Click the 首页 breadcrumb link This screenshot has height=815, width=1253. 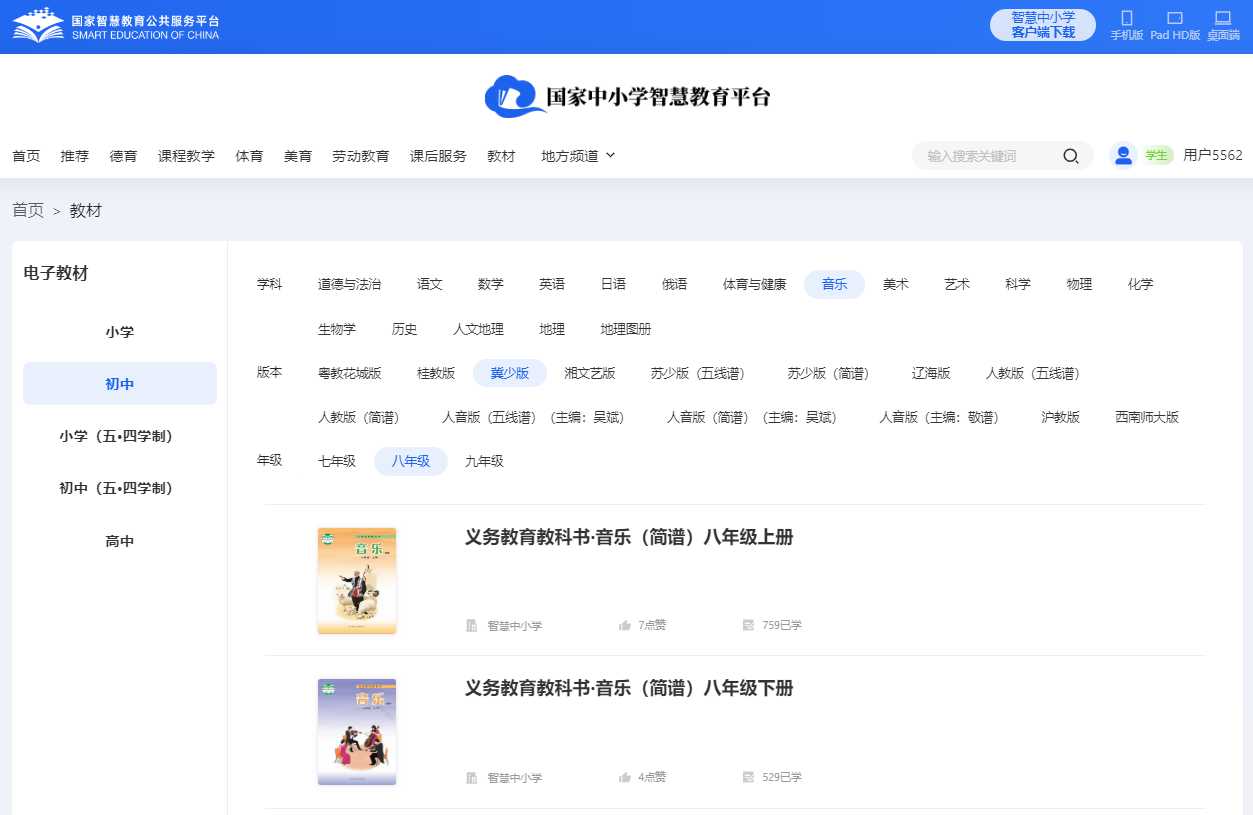pos(28,210)
